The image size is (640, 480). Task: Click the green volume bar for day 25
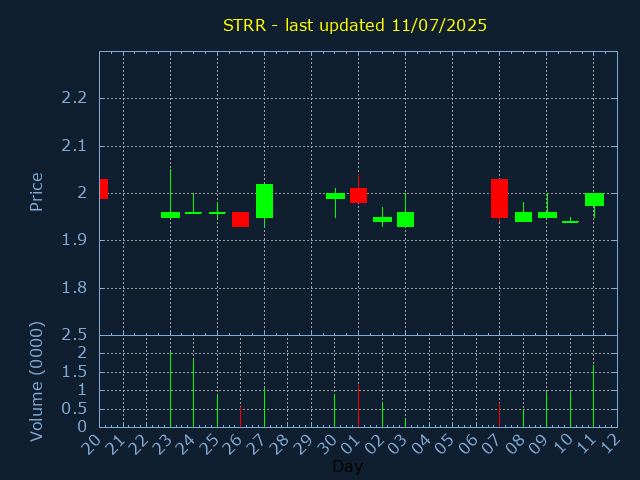pyautogui.click(x=217, y=410)
